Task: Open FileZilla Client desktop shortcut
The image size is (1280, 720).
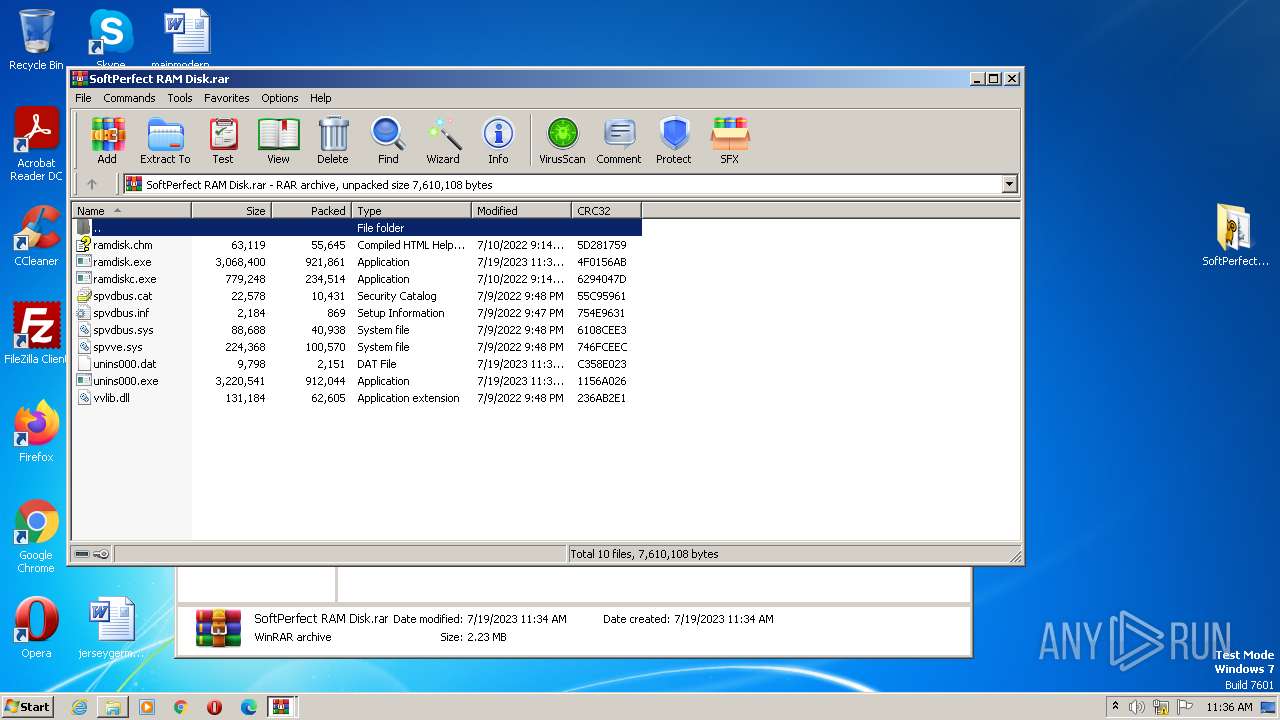Action: click(x=36, y=334)
